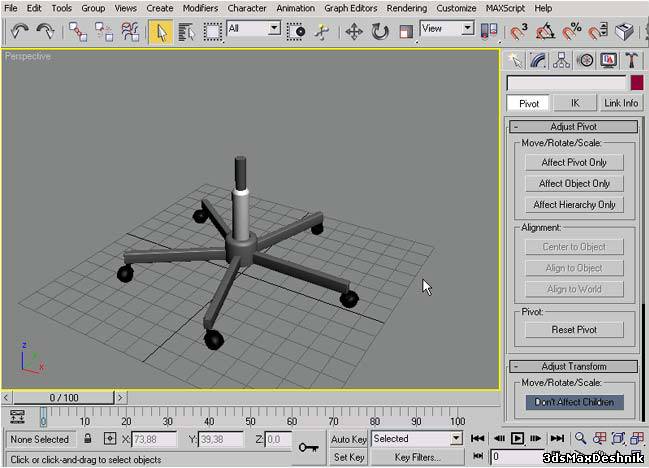Select the Select and Link tool
This screenshot has width=649, height=468.
click(77, 31)
